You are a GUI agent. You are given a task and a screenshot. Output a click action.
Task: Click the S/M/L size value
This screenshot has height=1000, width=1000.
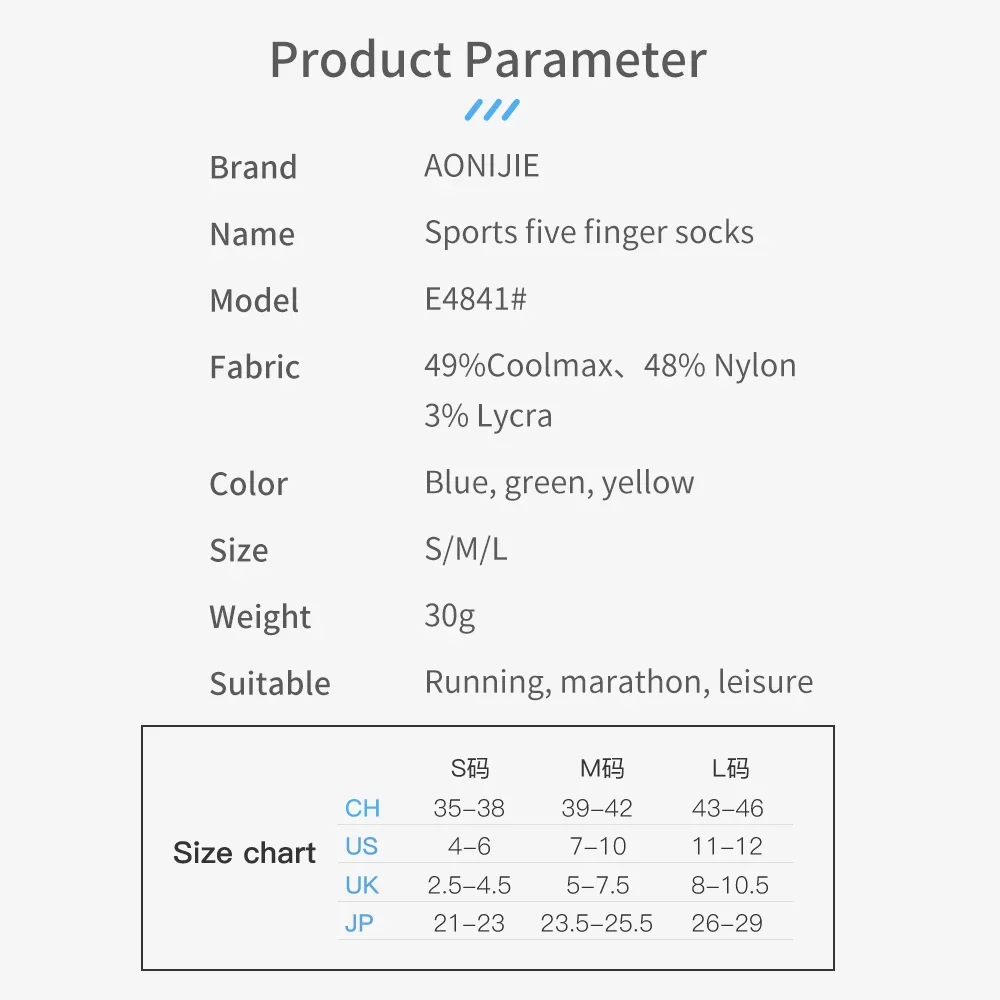pos(466,549)
